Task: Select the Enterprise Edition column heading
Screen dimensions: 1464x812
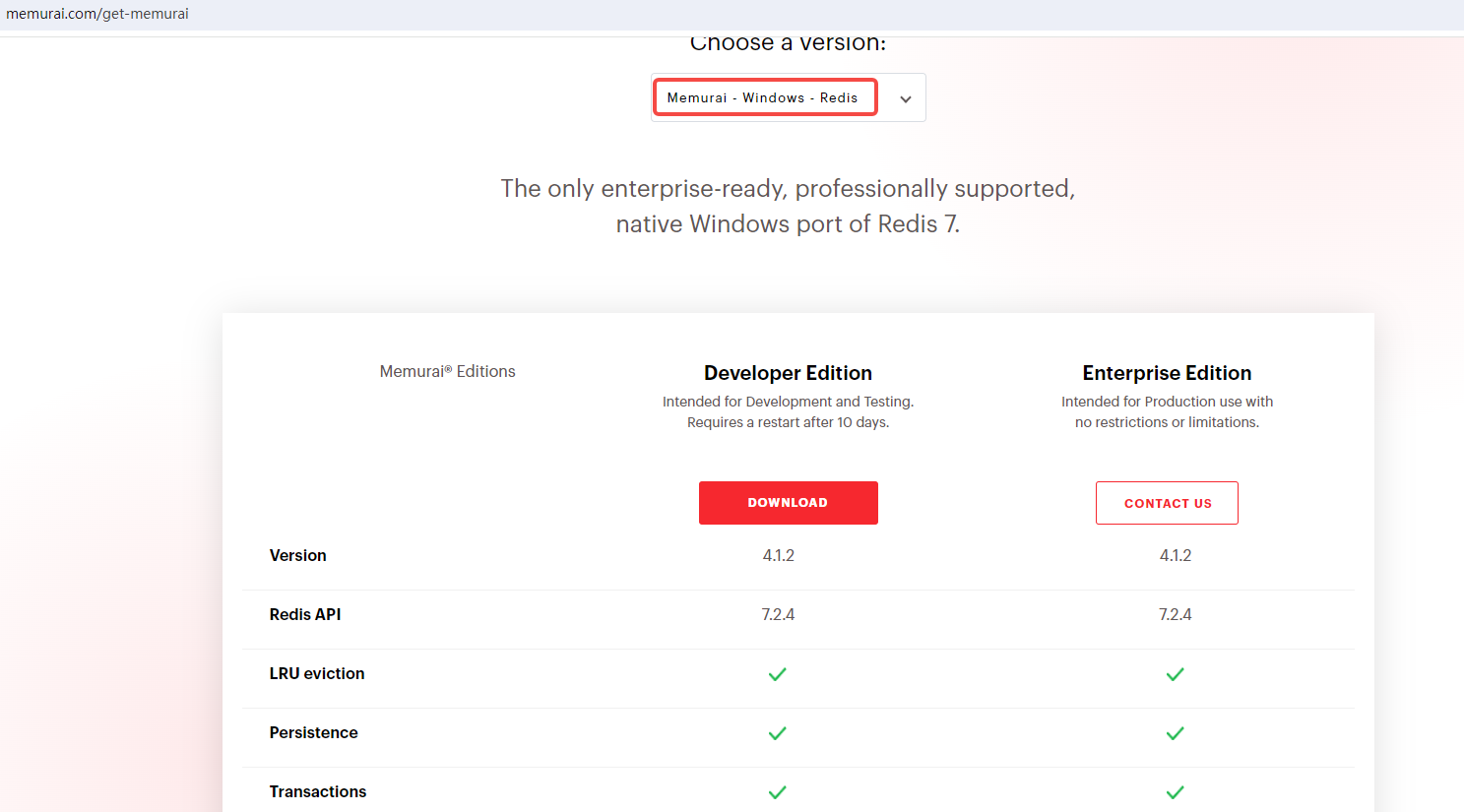Action: [x=1167, y=373]
